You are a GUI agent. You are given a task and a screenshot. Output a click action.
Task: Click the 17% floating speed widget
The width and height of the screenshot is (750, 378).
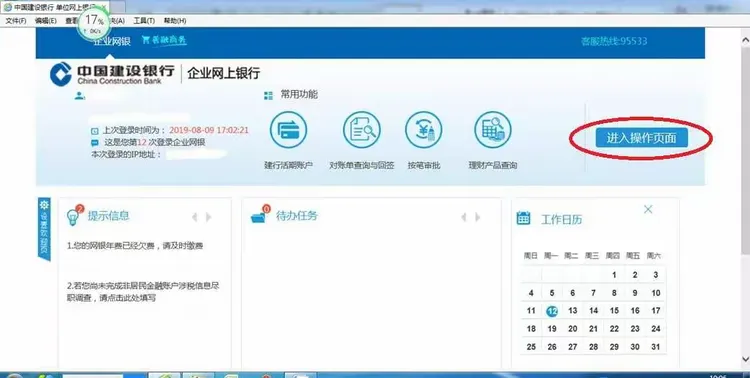click(x=94, y=24)
